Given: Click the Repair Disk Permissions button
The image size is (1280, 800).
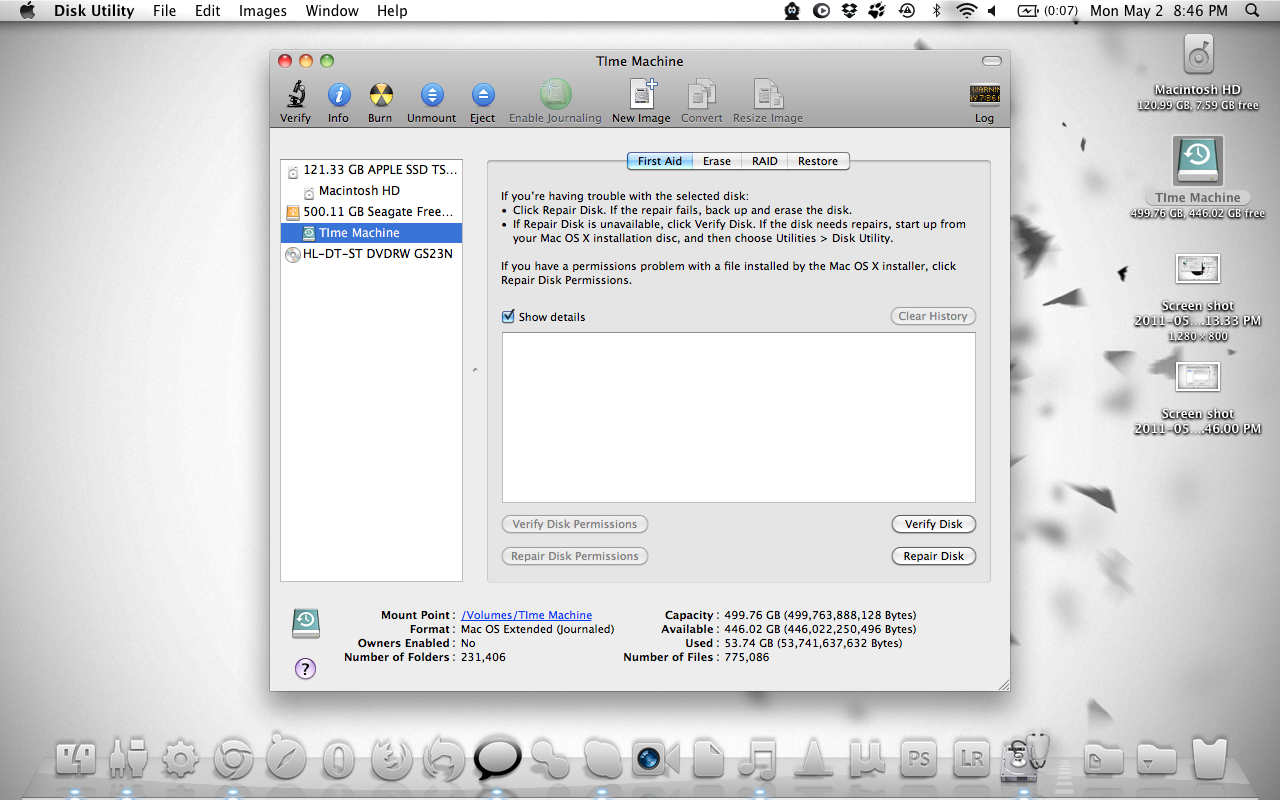Looking at the screenshot, I should click(x=575, y=556).
